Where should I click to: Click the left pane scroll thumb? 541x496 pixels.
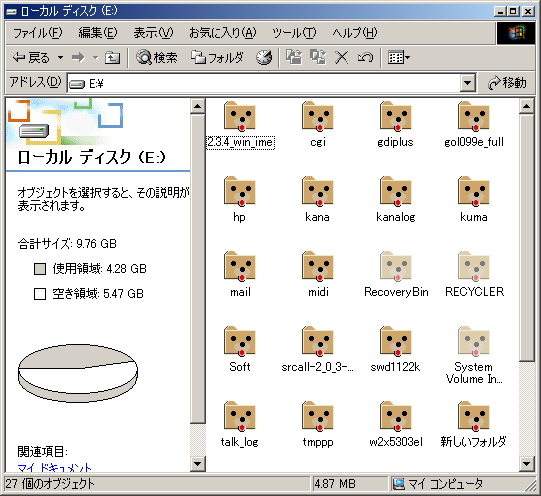coord(198,269)
